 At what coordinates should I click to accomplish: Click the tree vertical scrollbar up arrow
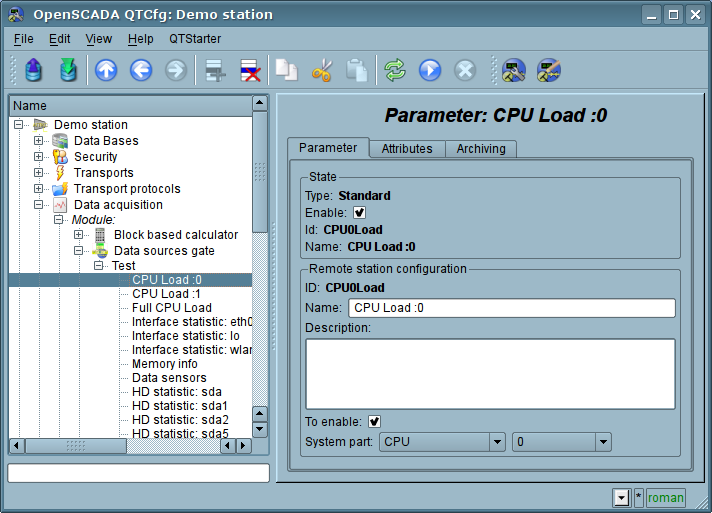point(259,103)
